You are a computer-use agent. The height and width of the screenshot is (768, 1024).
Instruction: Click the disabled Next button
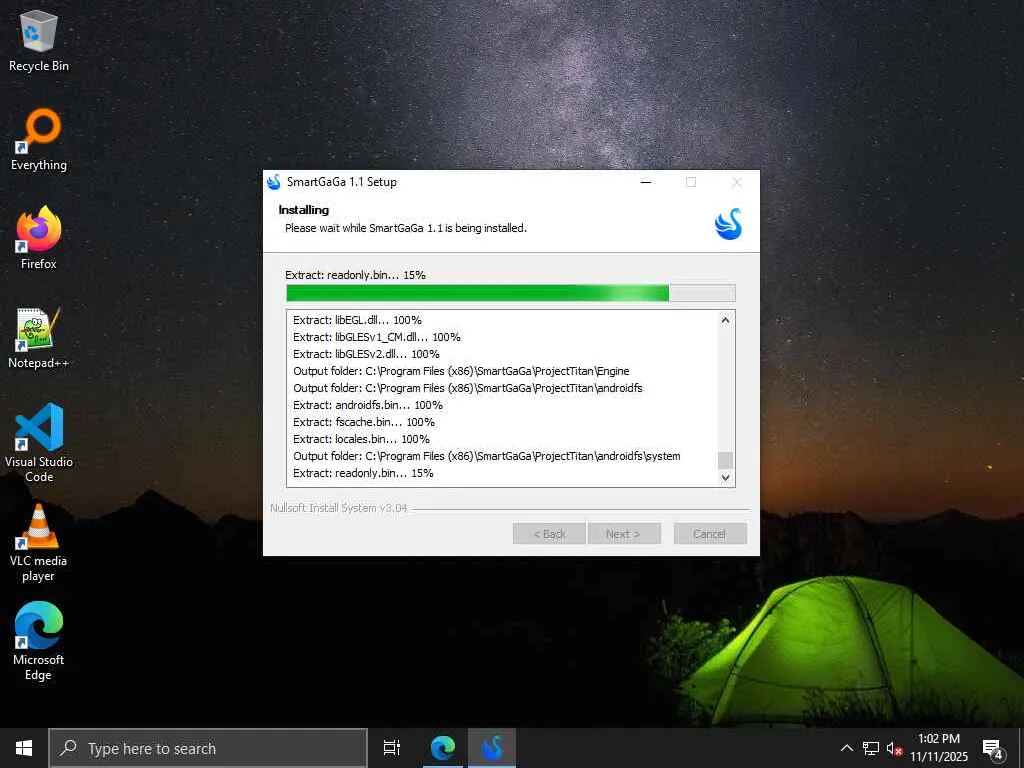point(624,534)
